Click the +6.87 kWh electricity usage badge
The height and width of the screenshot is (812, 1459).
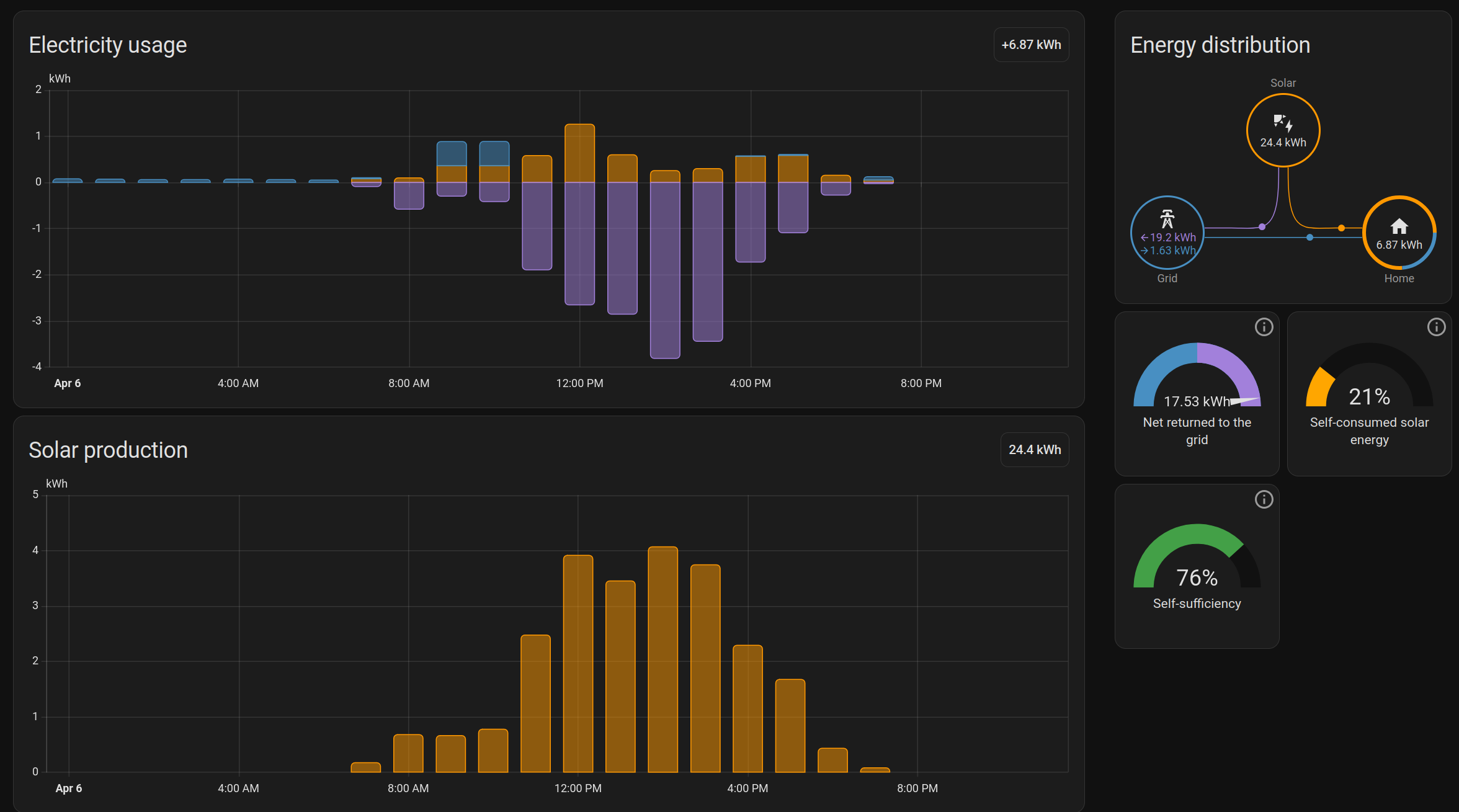(1031, 45)
